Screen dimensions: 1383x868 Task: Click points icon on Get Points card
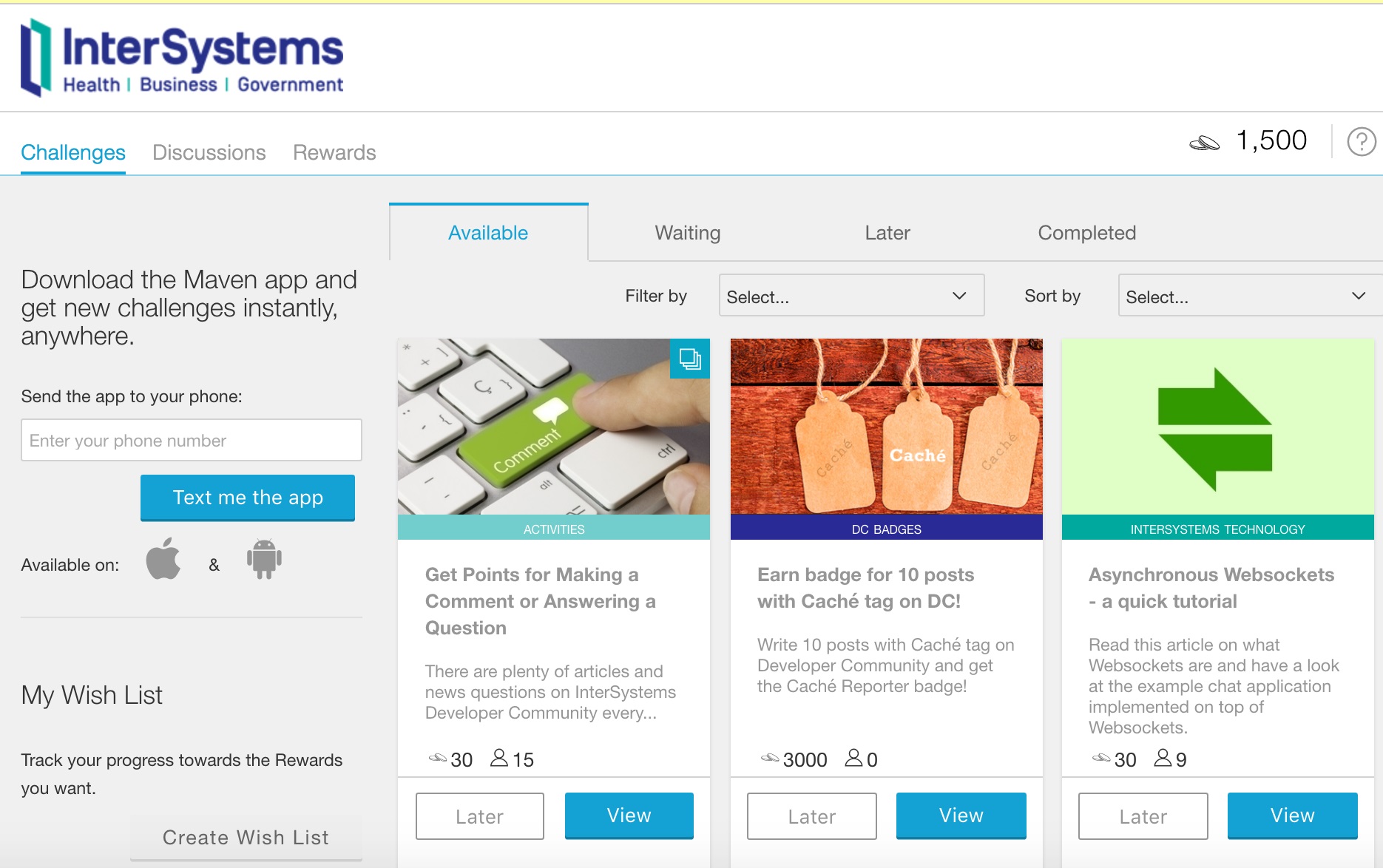point(438,758)
